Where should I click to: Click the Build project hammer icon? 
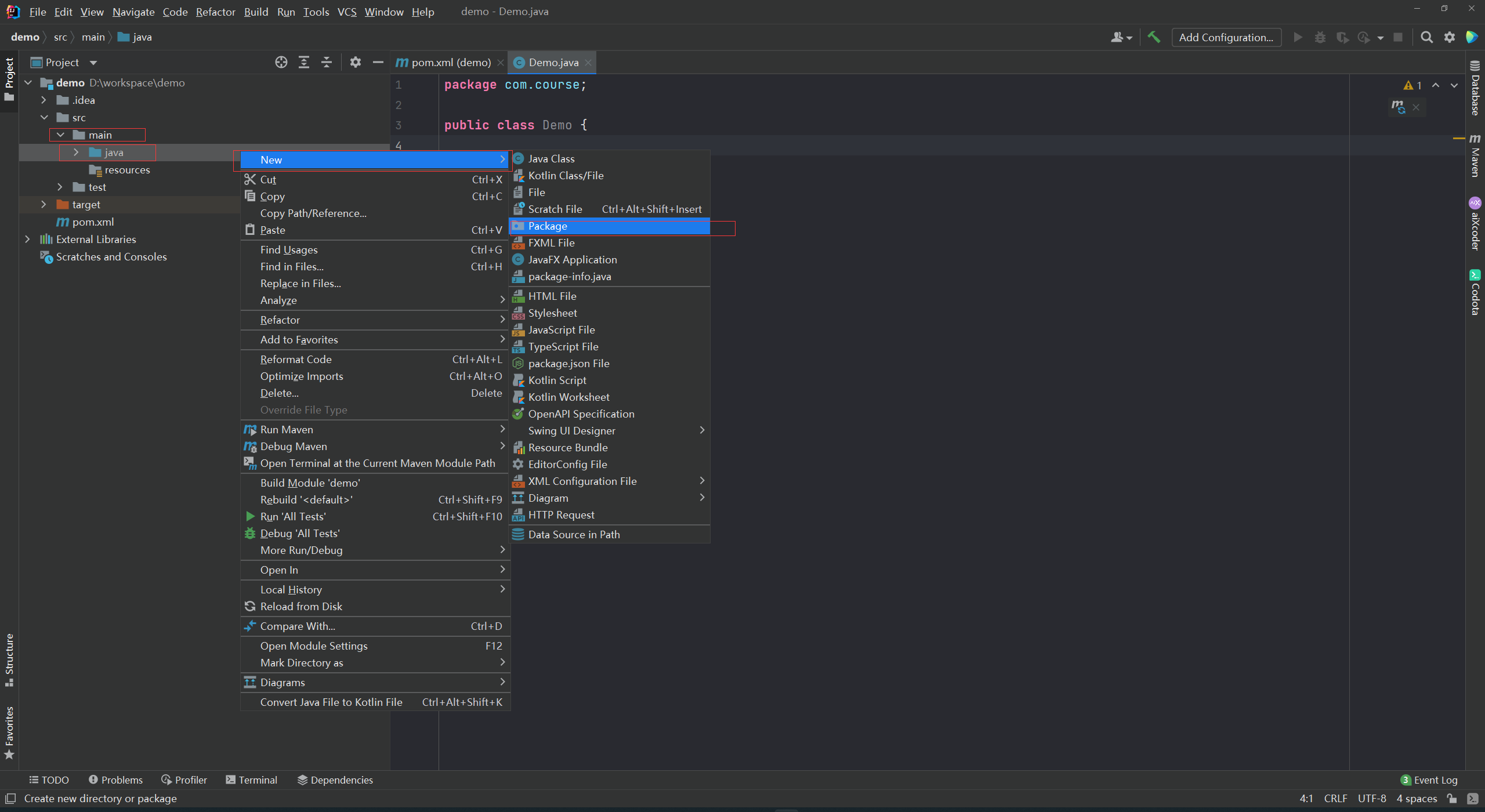point(1154,37)
